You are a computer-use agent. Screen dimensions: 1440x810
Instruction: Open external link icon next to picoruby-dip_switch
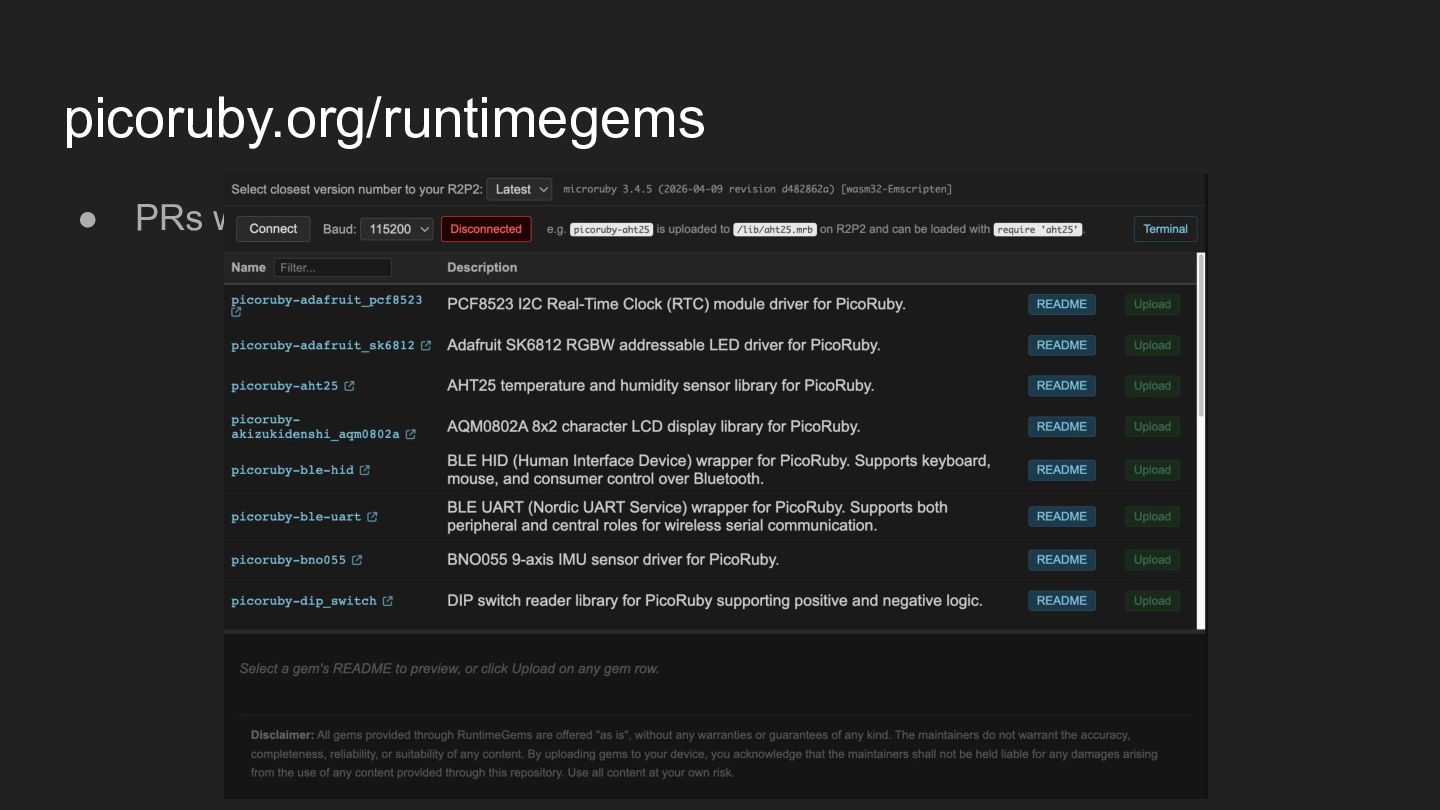click(x=388, y=601)
